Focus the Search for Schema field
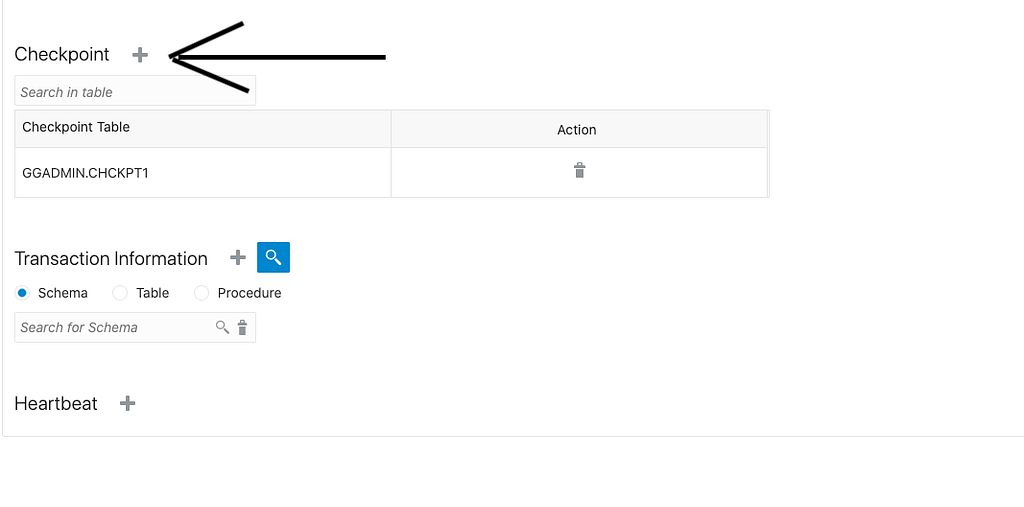The image size is (1024, 507). [114, 327]
